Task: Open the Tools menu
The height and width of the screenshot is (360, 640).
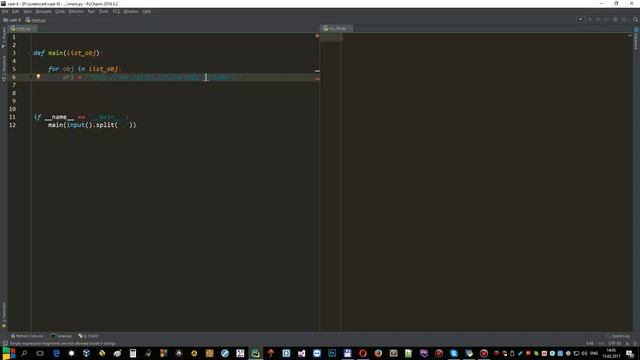Action: coord(104,11)
